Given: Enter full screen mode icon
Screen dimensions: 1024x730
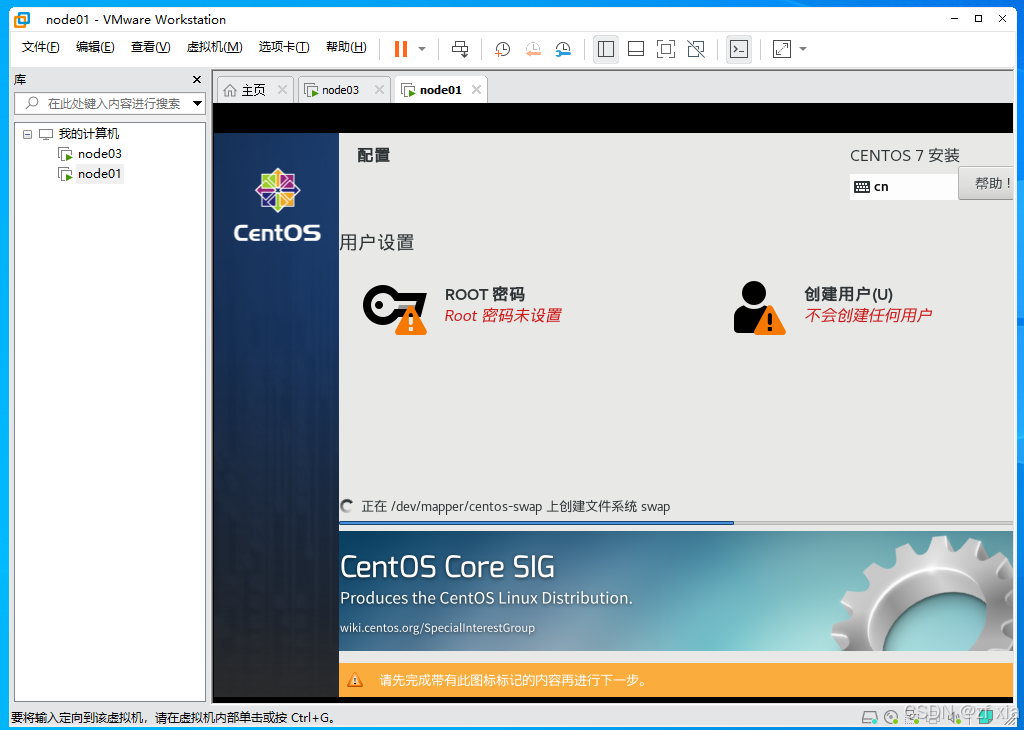Looking at the screenshot, I should (665, 49).
